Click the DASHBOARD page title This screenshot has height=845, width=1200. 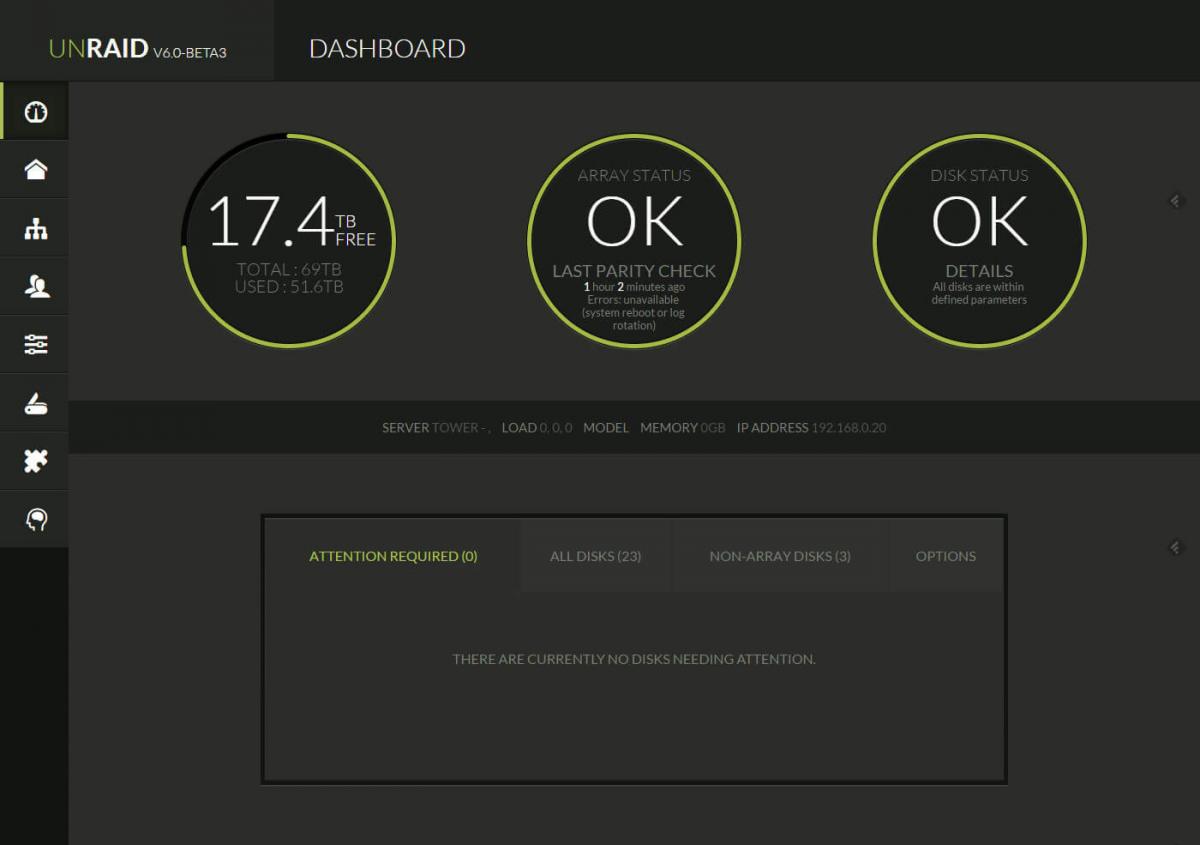pos(387,48)
